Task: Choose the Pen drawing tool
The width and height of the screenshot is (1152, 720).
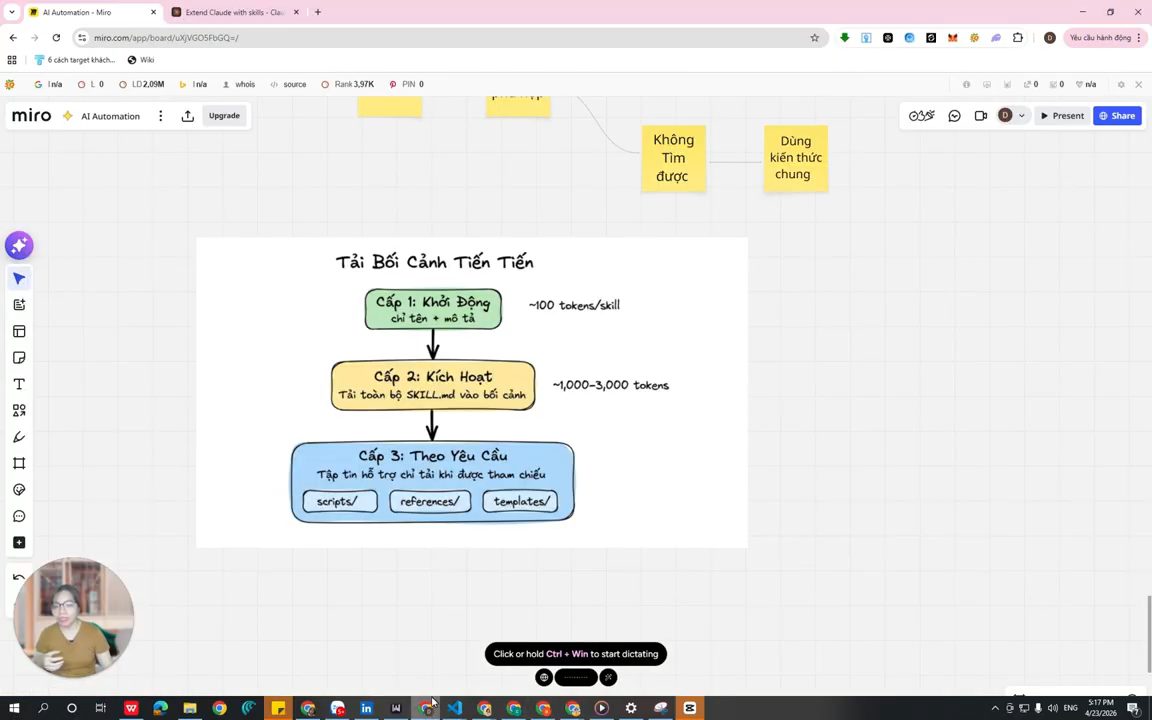Action: [19, 437]
